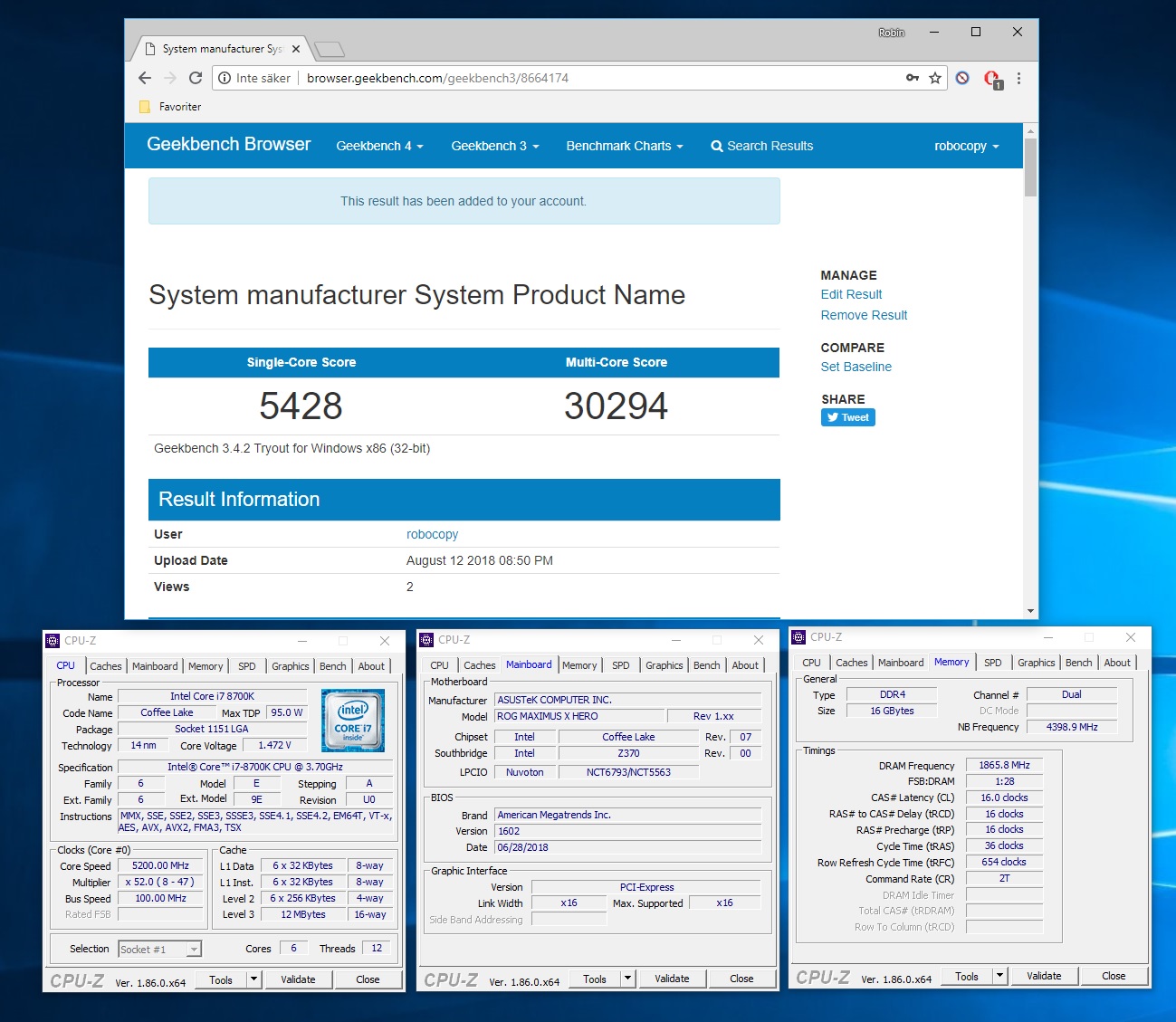Click CPU-Z icon in Memory window title bar

[x=798, y=637]
